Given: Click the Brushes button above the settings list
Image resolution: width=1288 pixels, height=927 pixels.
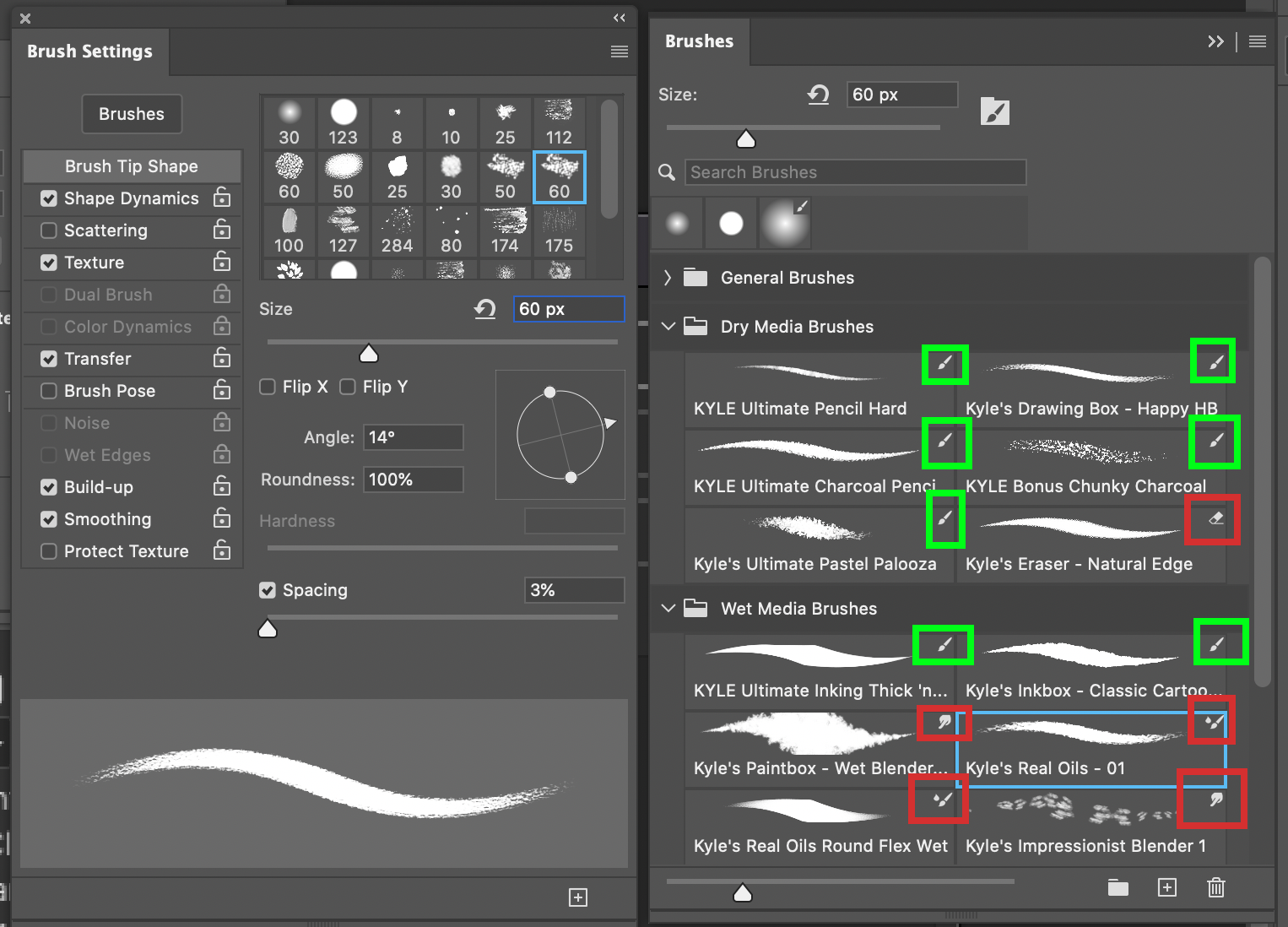Looking at the screenshot, I should coord(131,113).
